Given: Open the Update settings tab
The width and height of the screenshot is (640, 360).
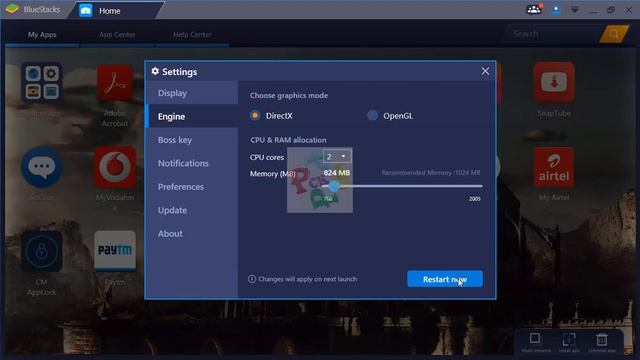Looking at the screenshot, I should point(192,210).
